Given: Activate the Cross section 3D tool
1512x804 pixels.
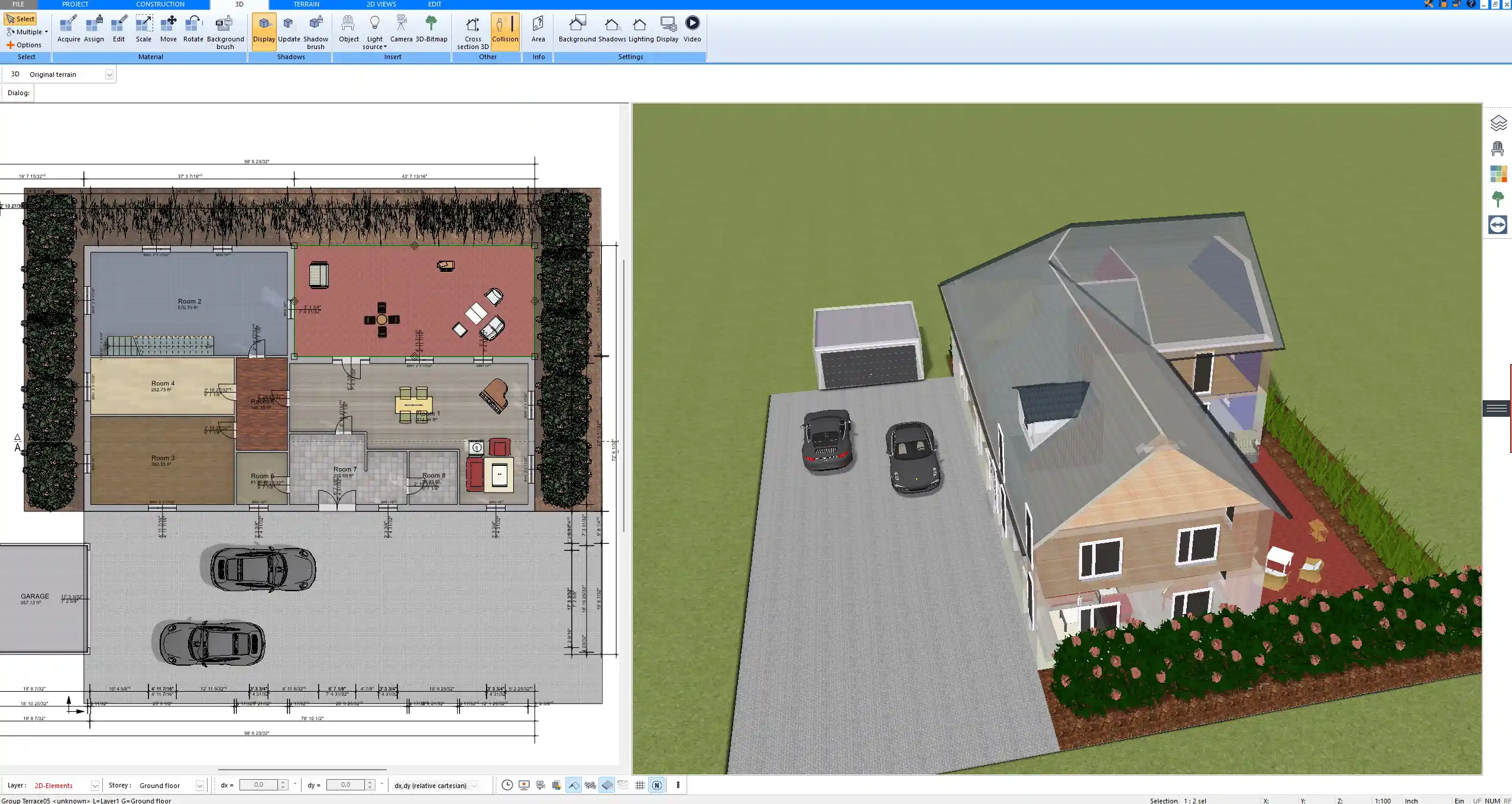Looking at the screenshot, I should [x=472, y=33].
